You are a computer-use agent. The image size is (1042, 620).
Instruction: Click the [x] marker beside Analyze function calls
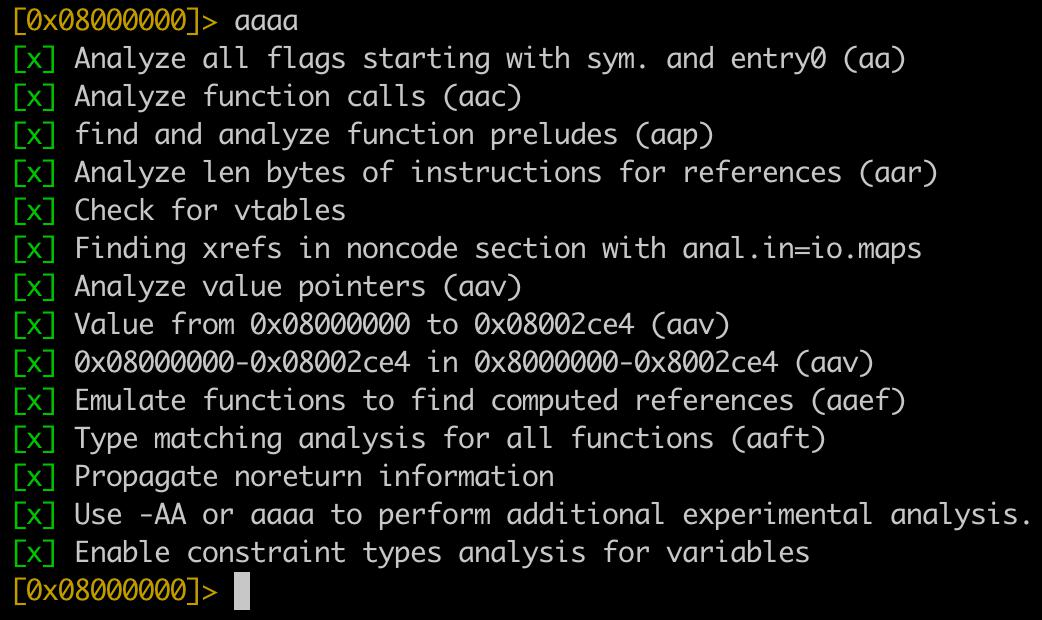35,98
